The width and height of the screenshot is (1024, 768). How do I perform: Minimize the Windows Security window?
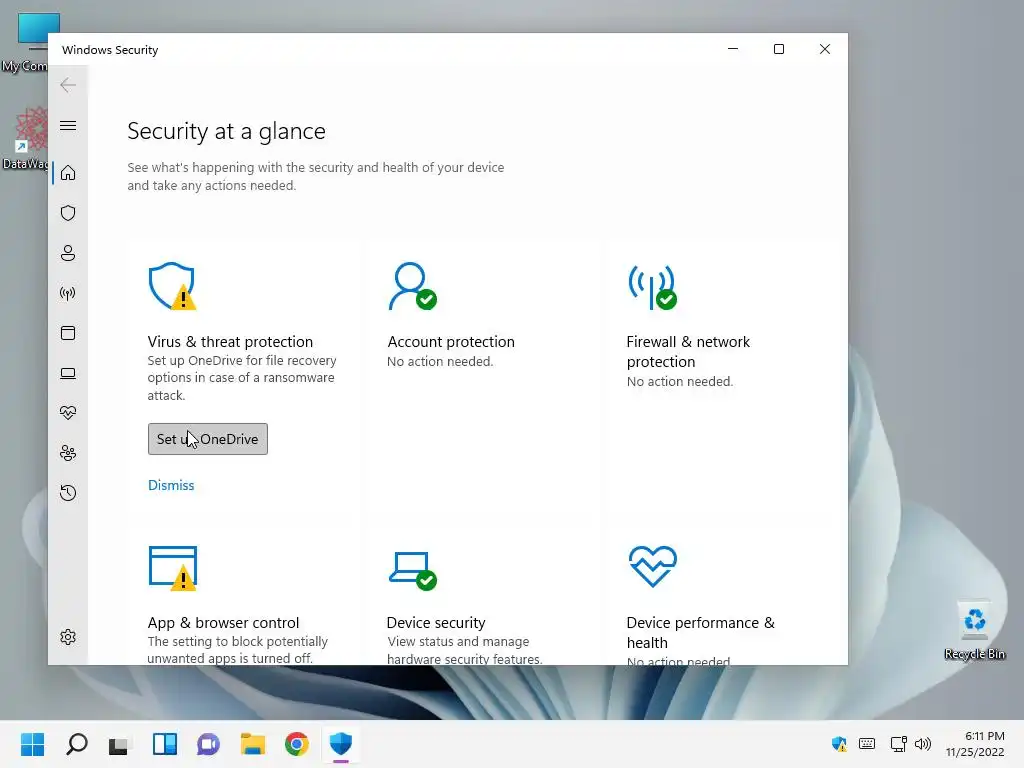pos(733,49)
